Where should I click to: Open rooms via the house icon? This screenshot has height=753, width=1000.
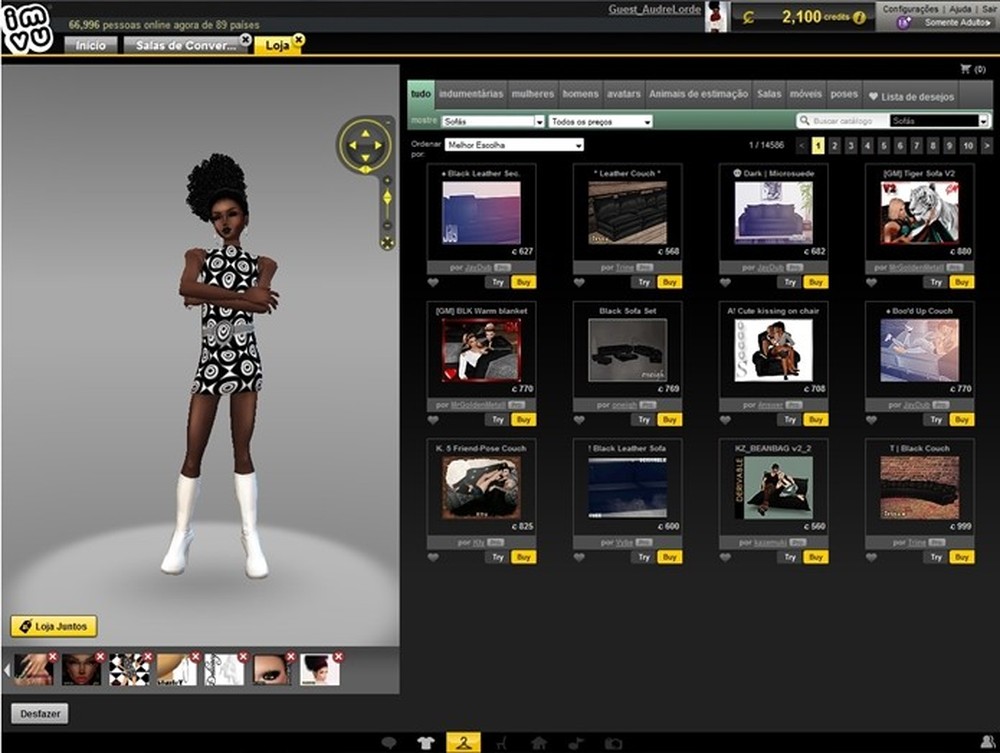[540, 742]
